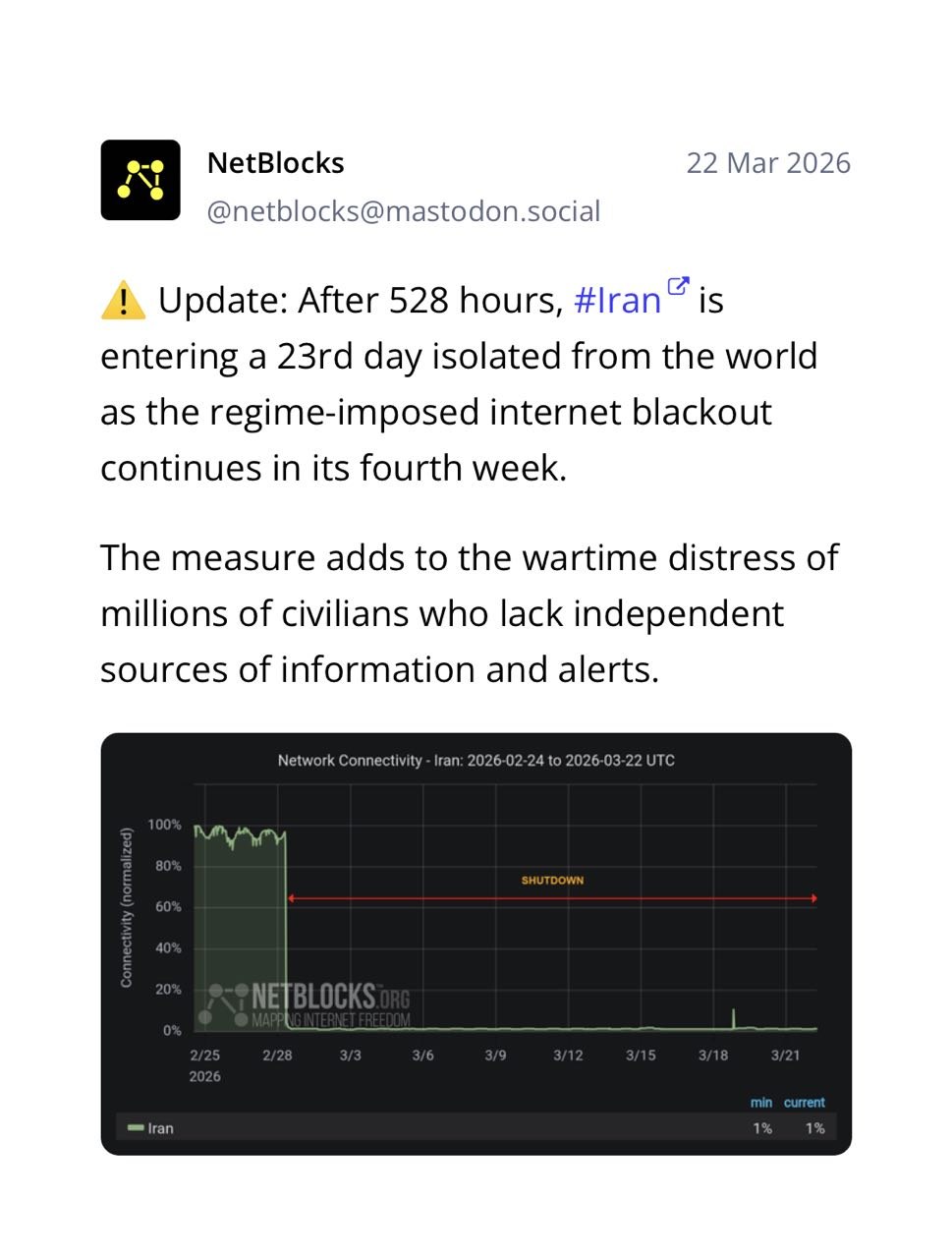The width and height of the screenshot is (952, 1258).
Task: Sort by the current legend column header
Action: pos(804,1103)
